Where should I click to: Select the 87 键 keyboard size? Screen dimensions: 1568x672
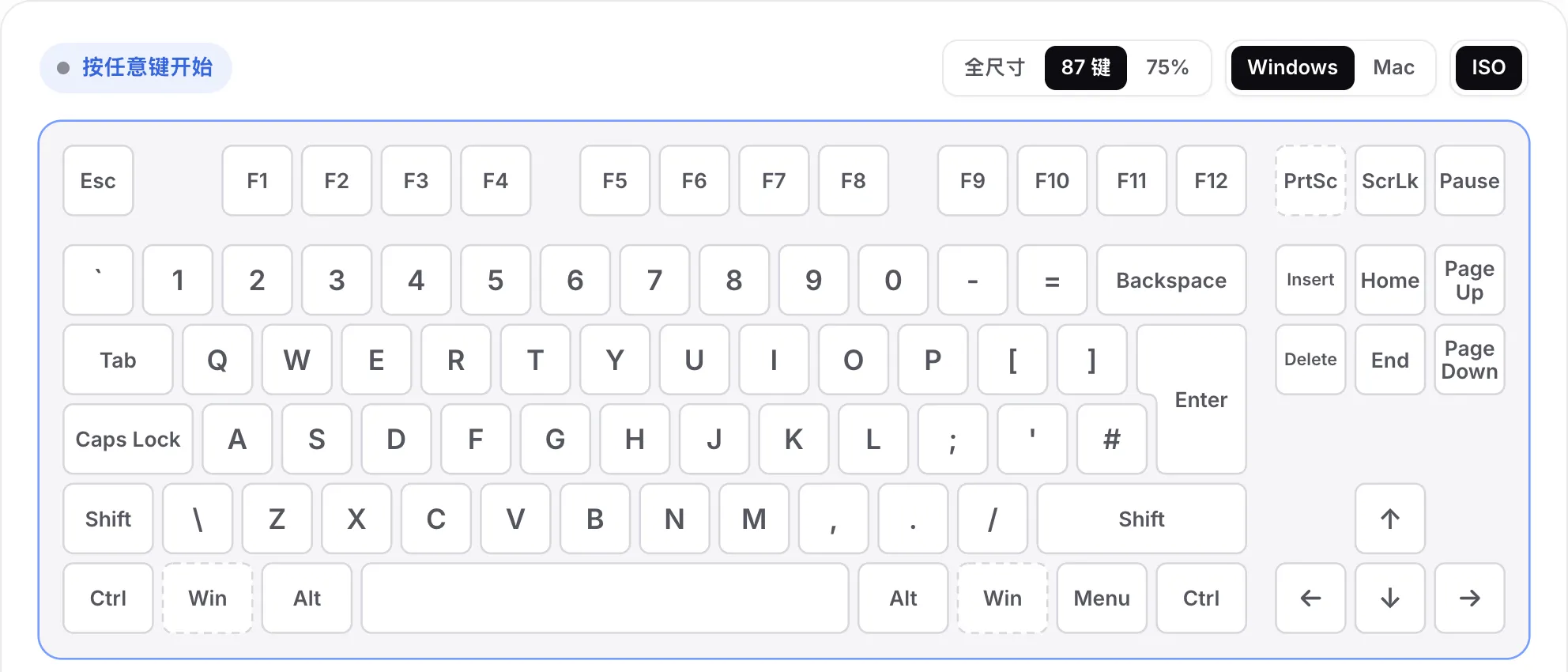[1086, 67]
